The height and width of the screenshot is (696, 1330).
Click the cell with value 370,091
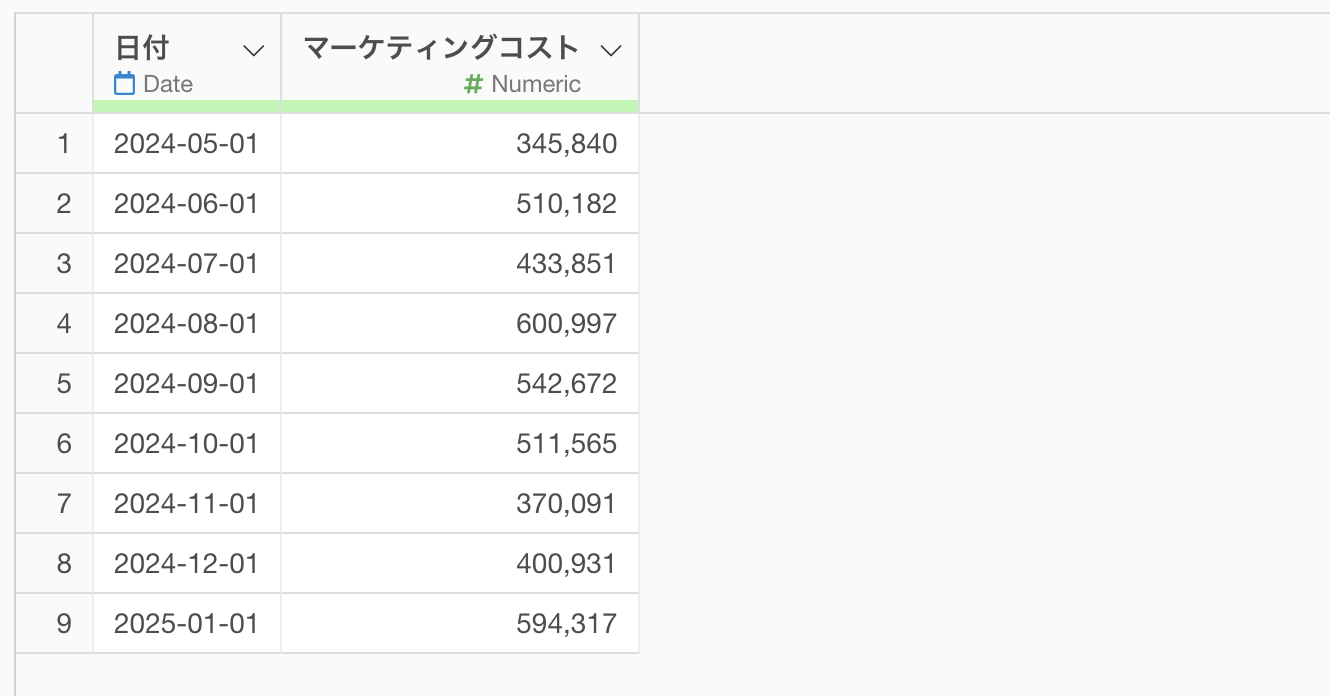566,504
